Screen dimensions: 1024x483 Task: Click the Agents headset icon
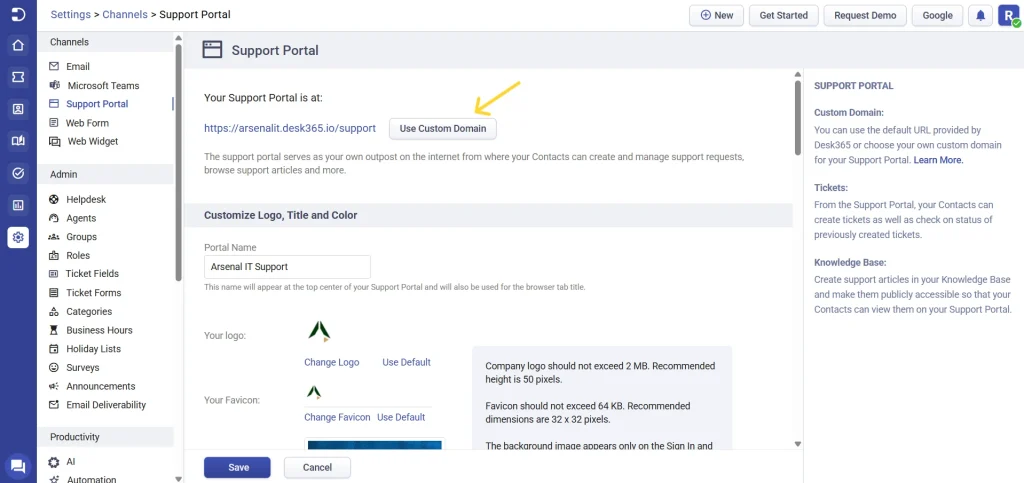click(x=54, y=218)
